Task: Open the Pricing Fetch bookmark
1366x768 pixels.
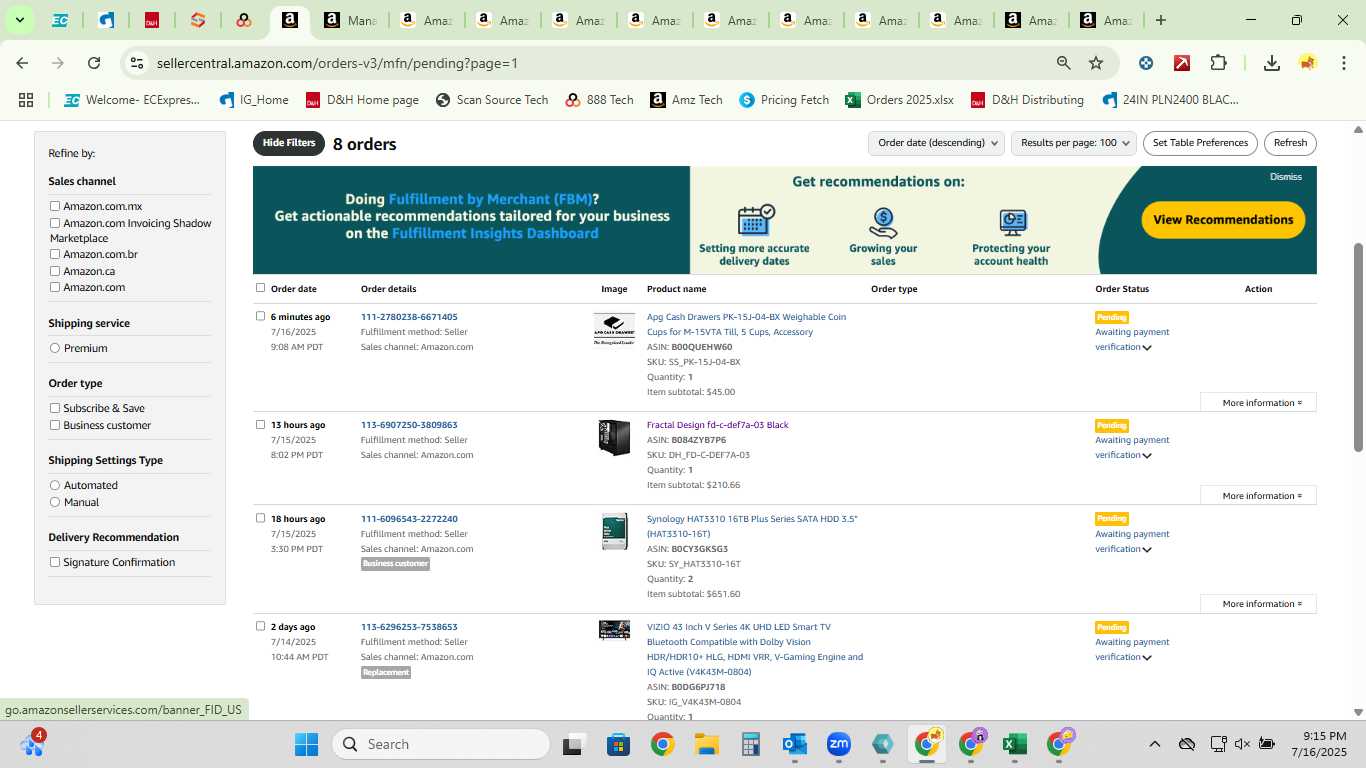Action: tap(785, 100)
